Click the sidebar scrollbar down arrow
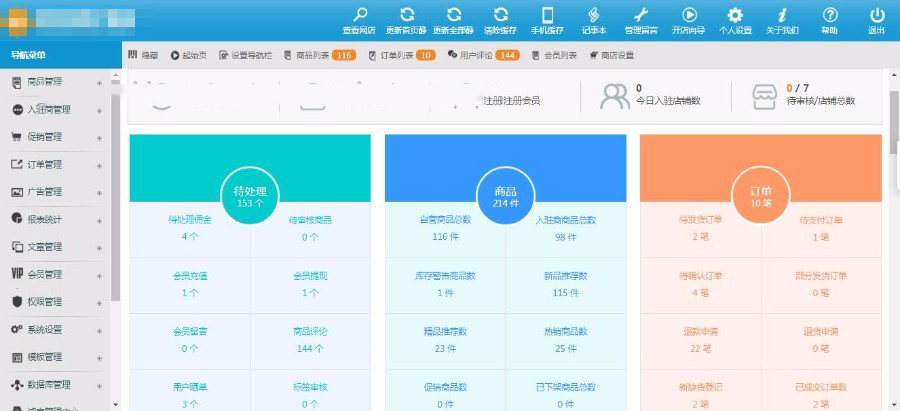This screenshot has width=900, height=411. [116, 405]
